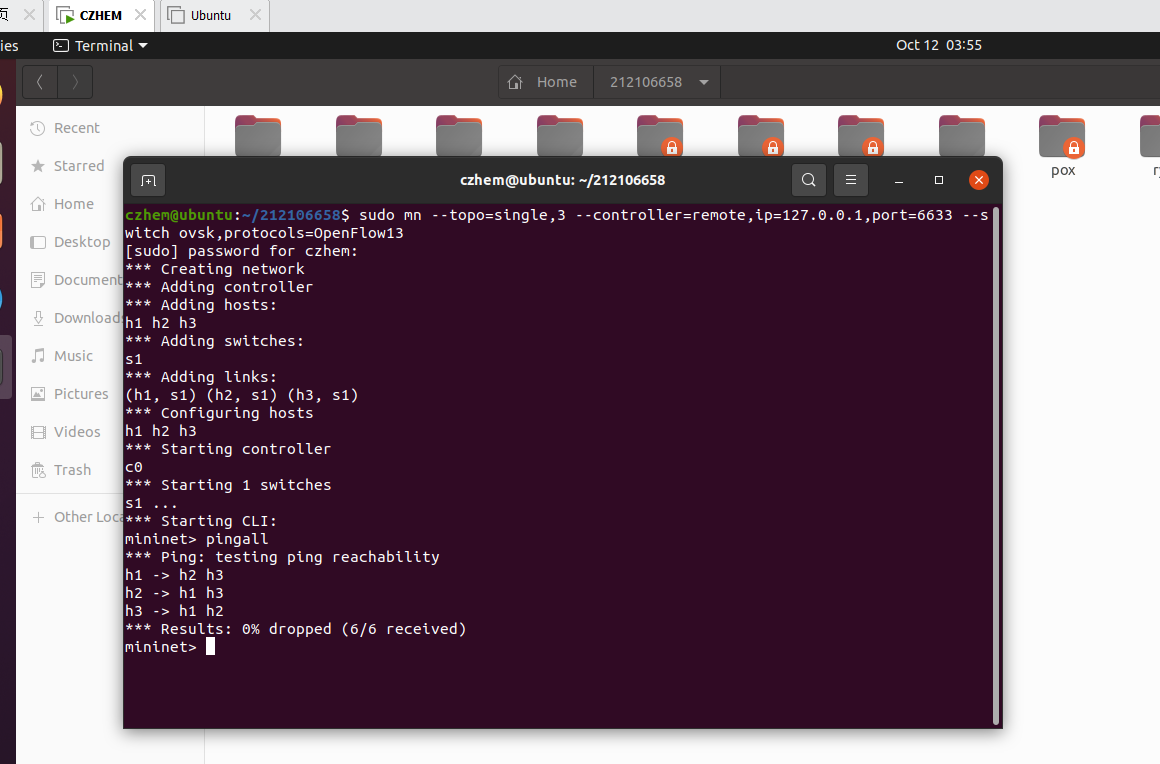Click the mininet> prompt cursor line
This screenshot has width=1160, height=764.
(x=170, y=647)
